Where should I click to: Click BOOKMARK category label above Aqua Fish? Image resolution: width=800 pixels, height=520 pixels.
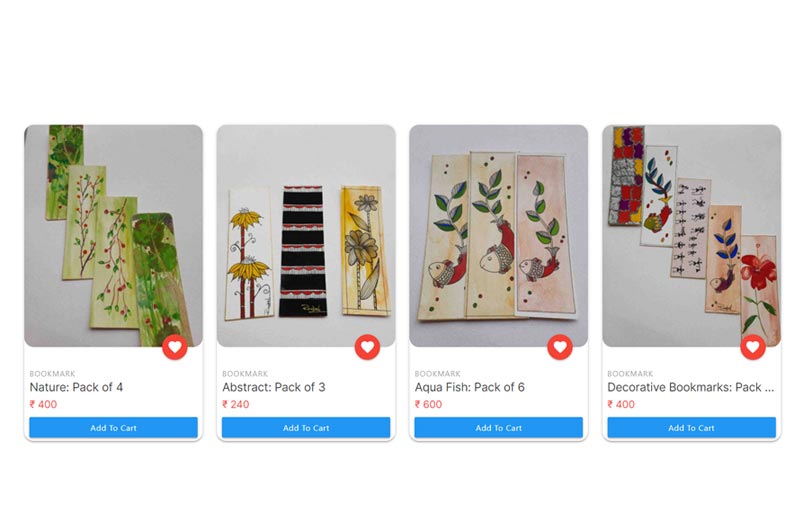click(437, 374)
